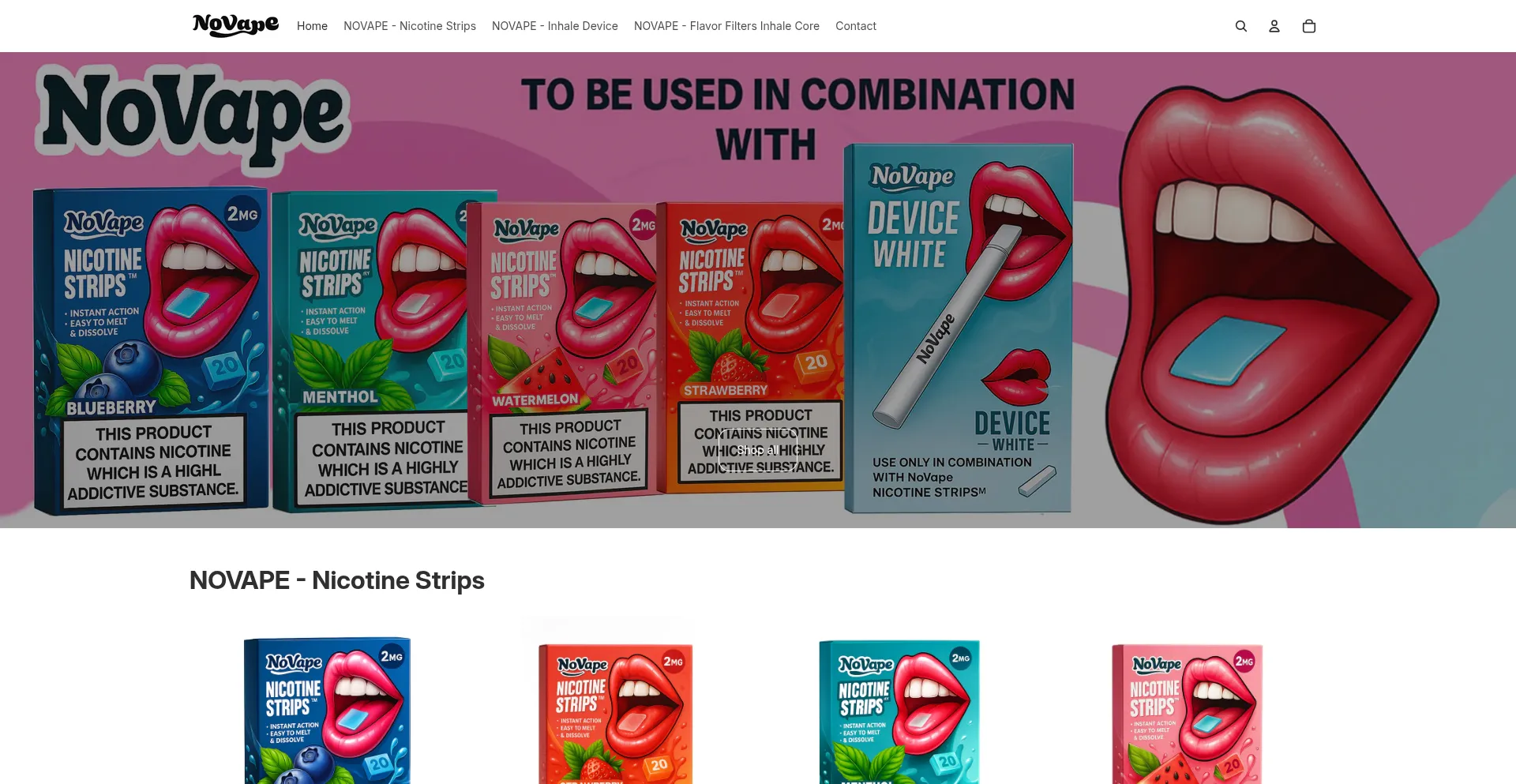Open NOVAPE - Flavor Filters Inhale Core link

[x=726, y=26]
